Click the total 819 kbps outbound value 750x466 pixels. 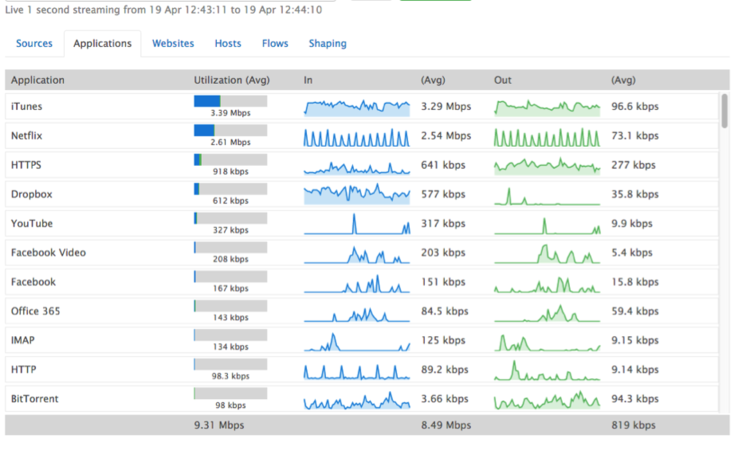point(633,425)
